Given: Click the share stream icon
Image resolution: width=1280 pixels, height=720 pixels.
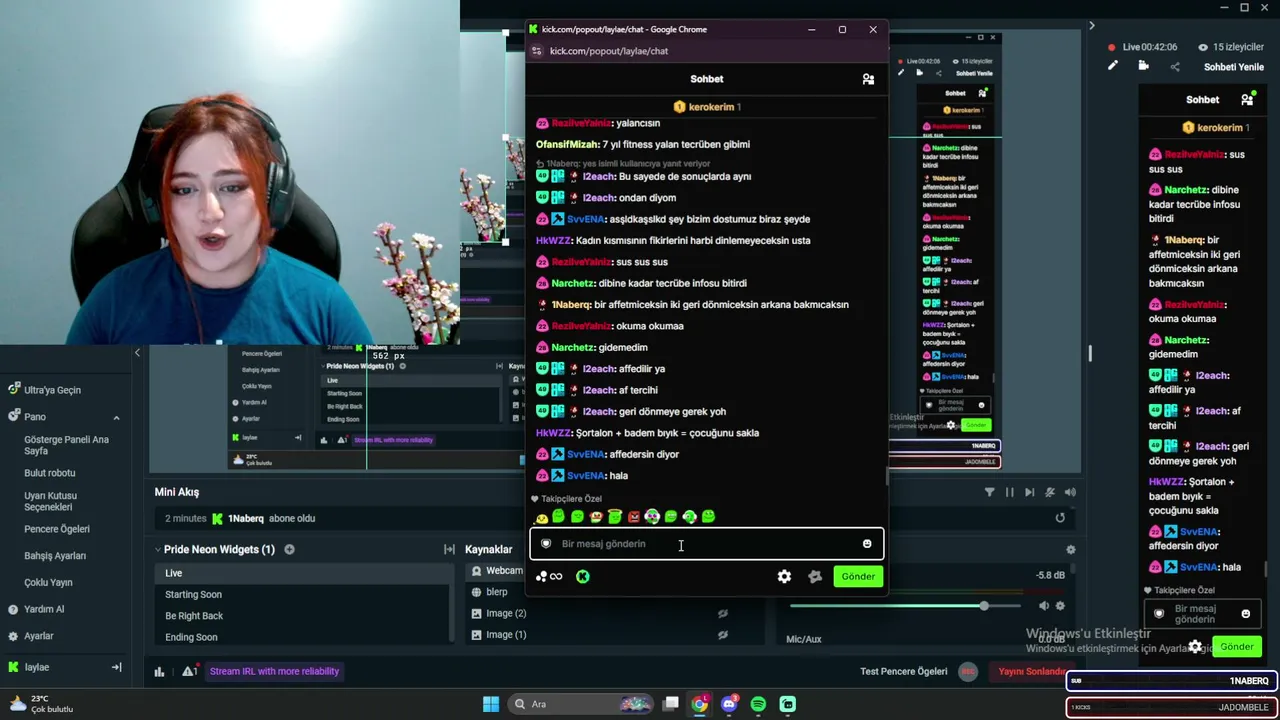Looking at the screenshot, I should [x=1175, y=66].
